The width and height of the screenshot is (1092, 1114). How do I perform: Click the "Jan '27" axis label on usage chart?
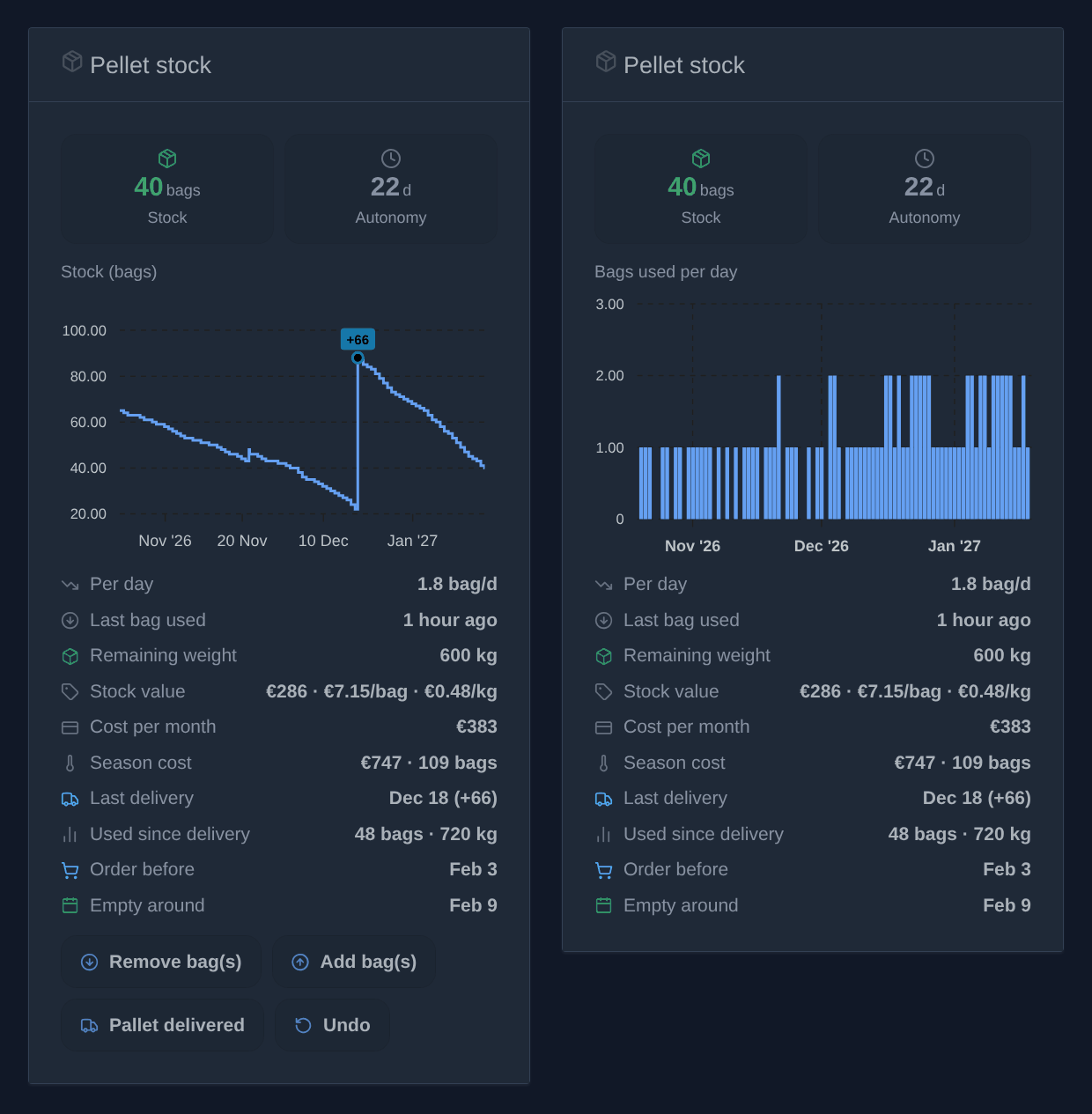[x=955, y=546]
